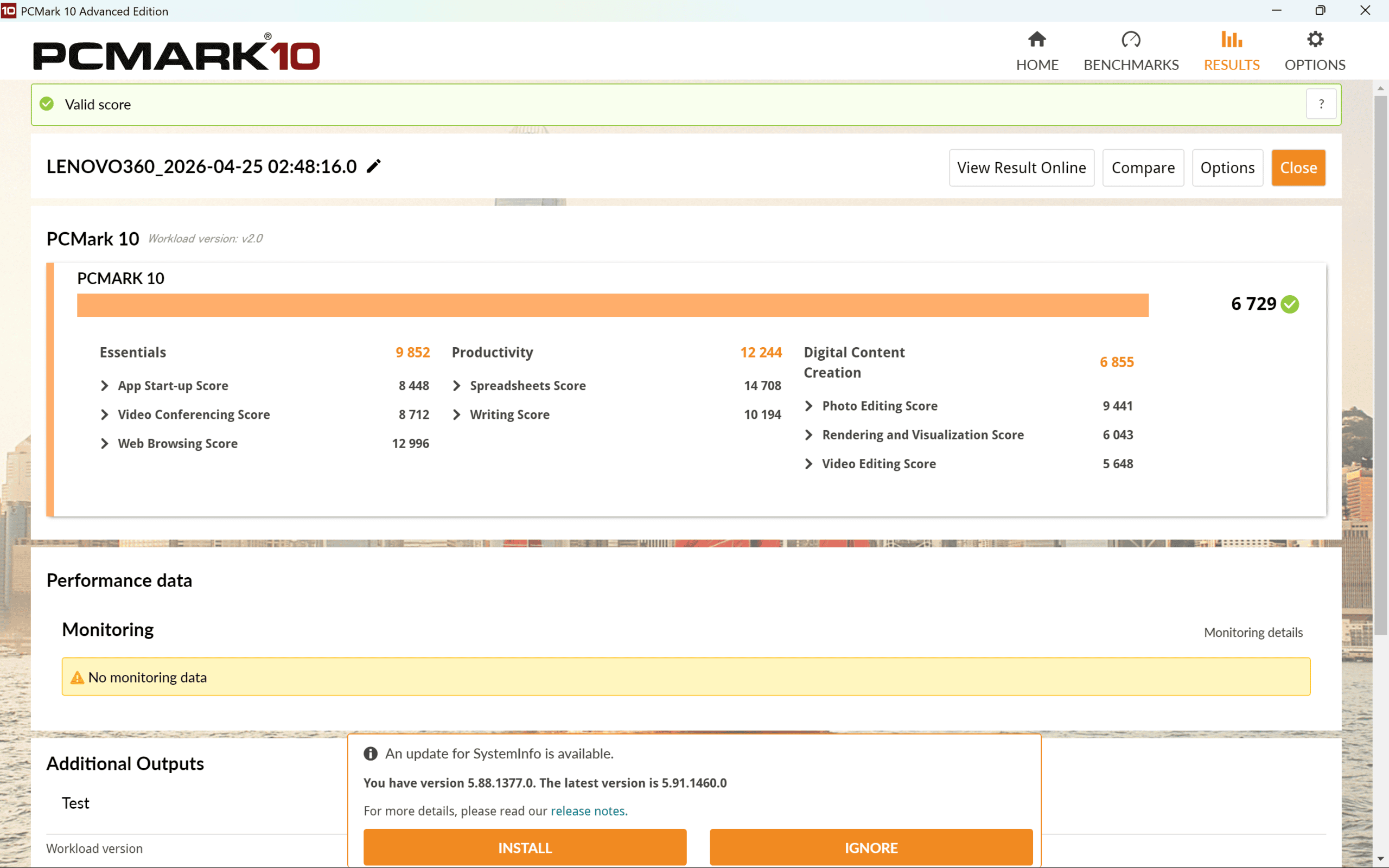Open Options via the gear icon

[1315, 39]
